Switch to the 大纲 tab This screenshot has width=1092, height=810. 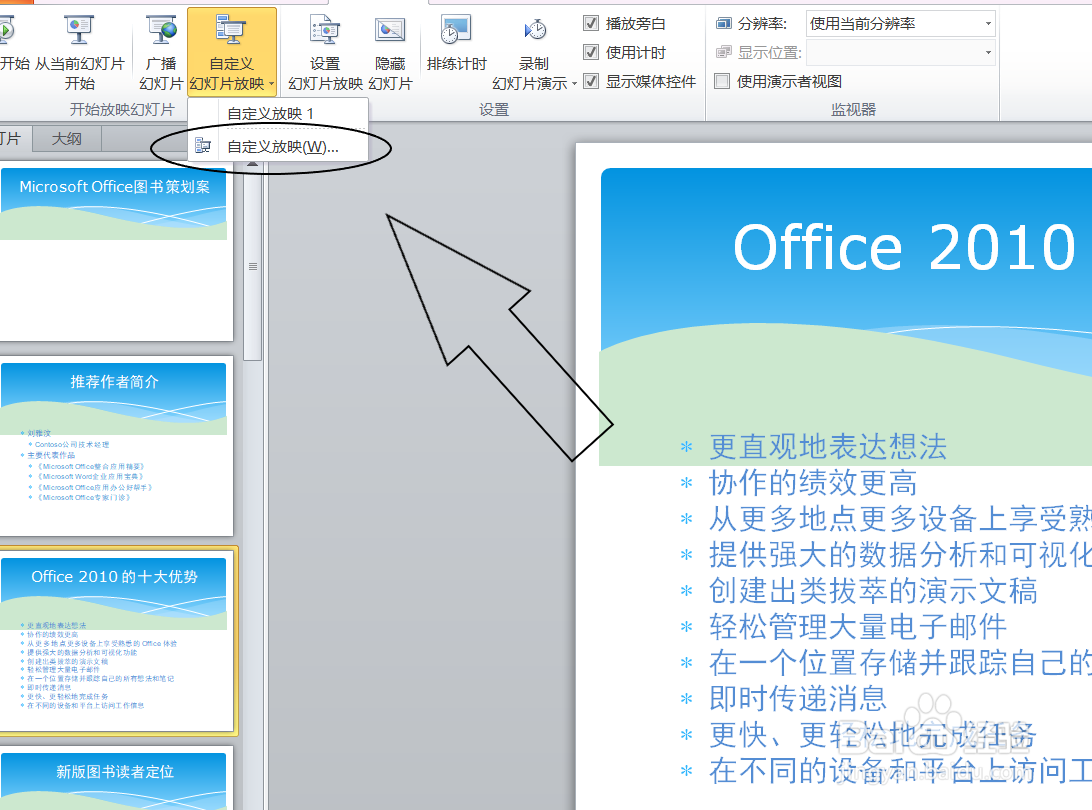tap(67, 139)
